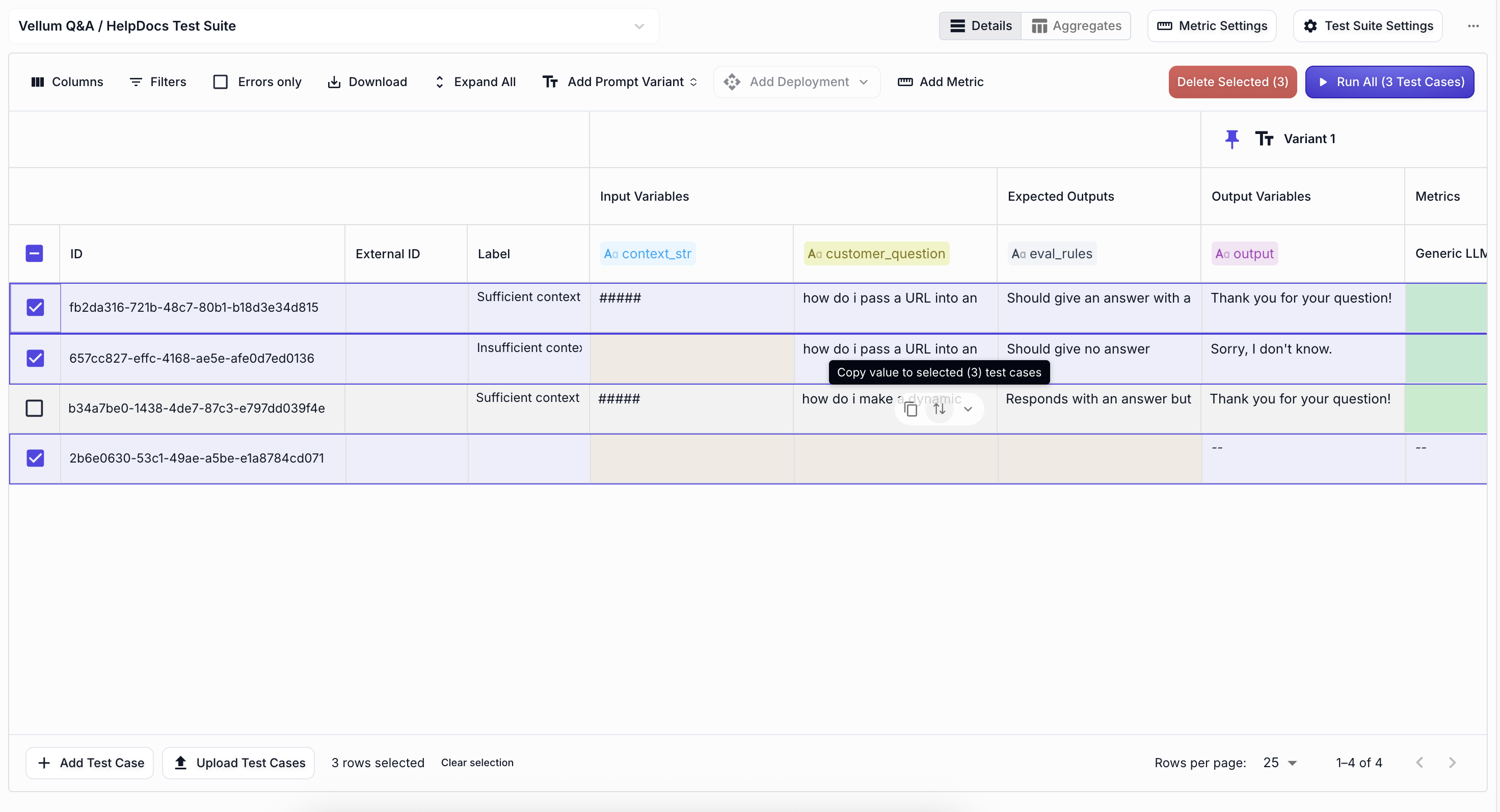Screen dimensions: 1500x812
Task: Click the green metric cell in first row
Action: [x=1445, y=308]
